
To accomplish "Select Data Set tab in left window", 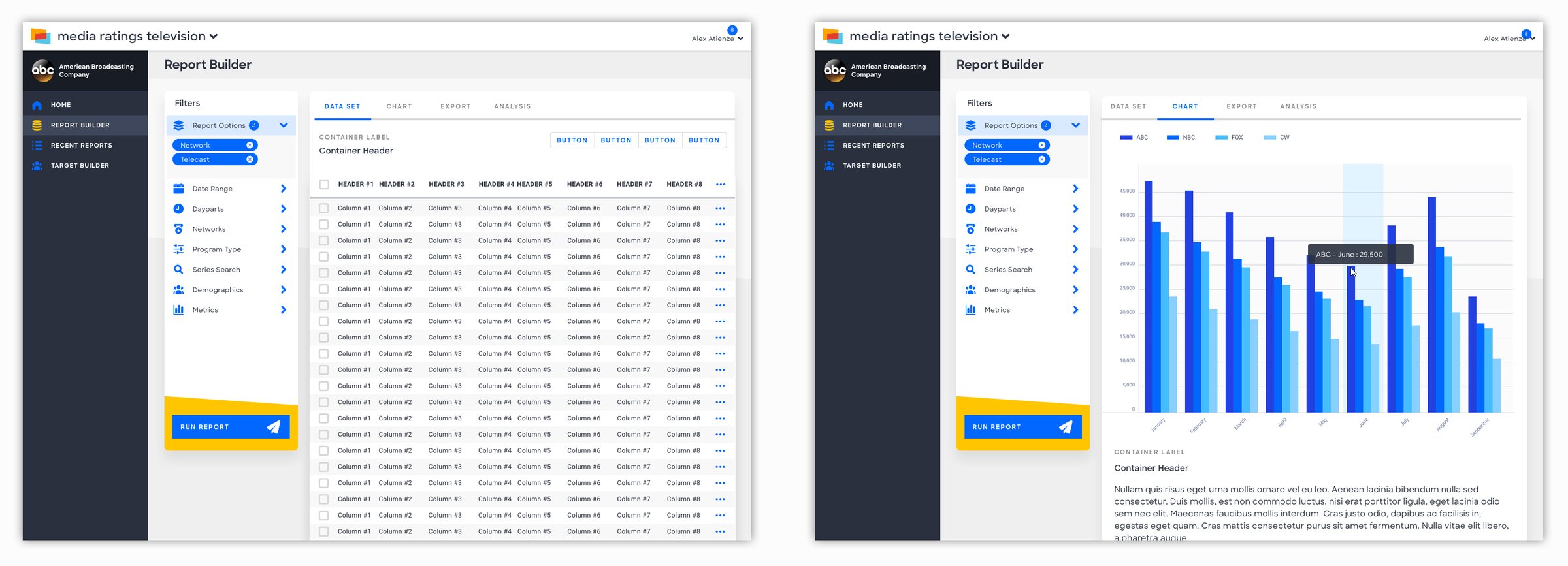I will click(342, 106).
